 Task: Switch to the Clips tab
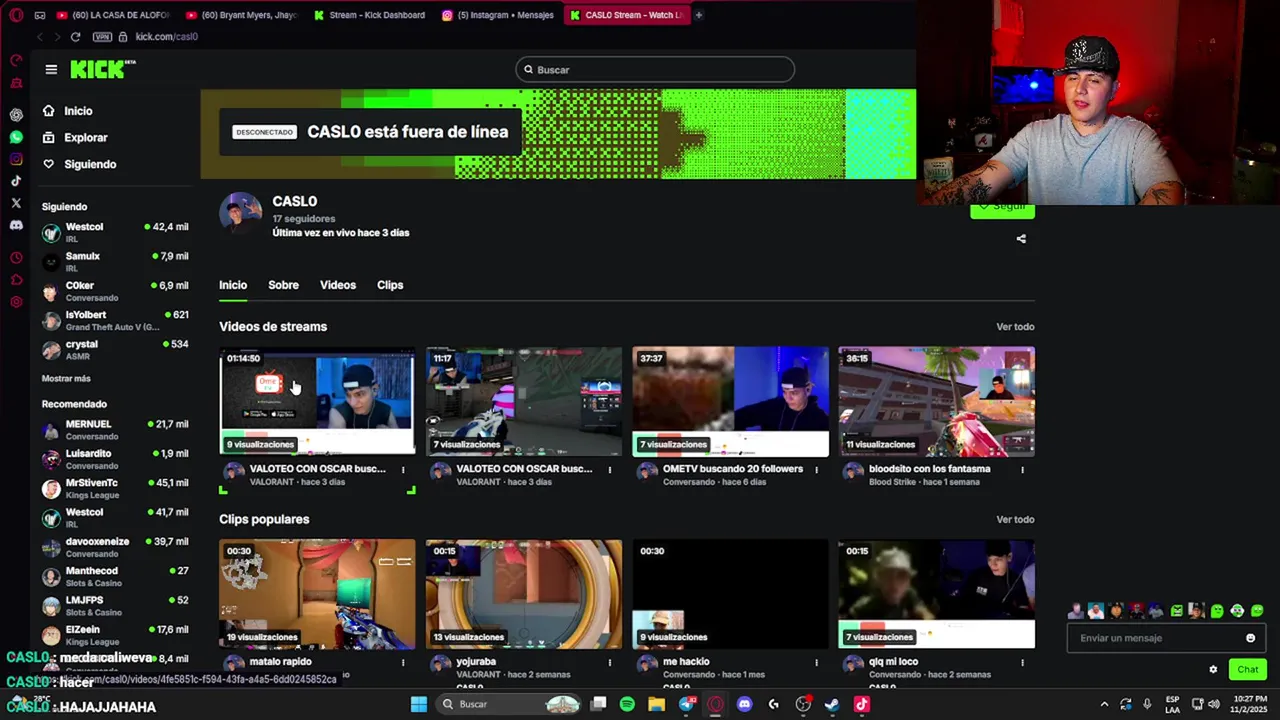[390, 285]
